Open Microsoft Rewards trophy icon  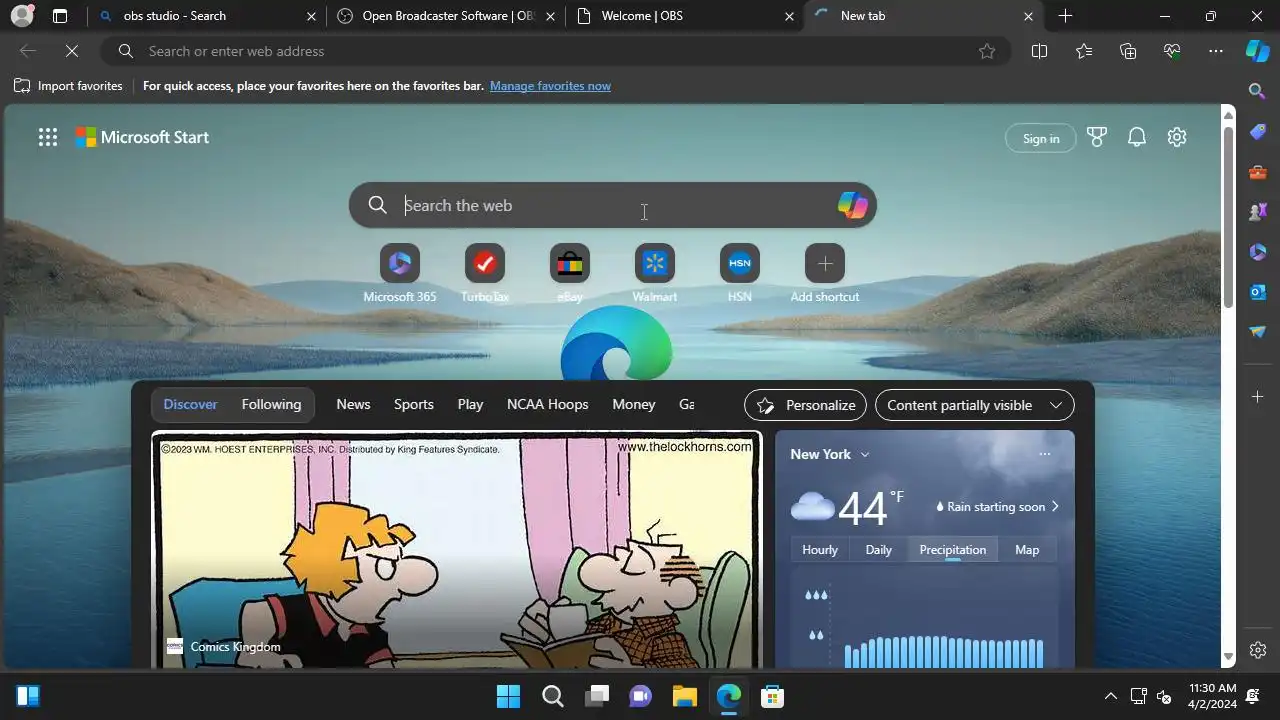[x=1097, y=138]
